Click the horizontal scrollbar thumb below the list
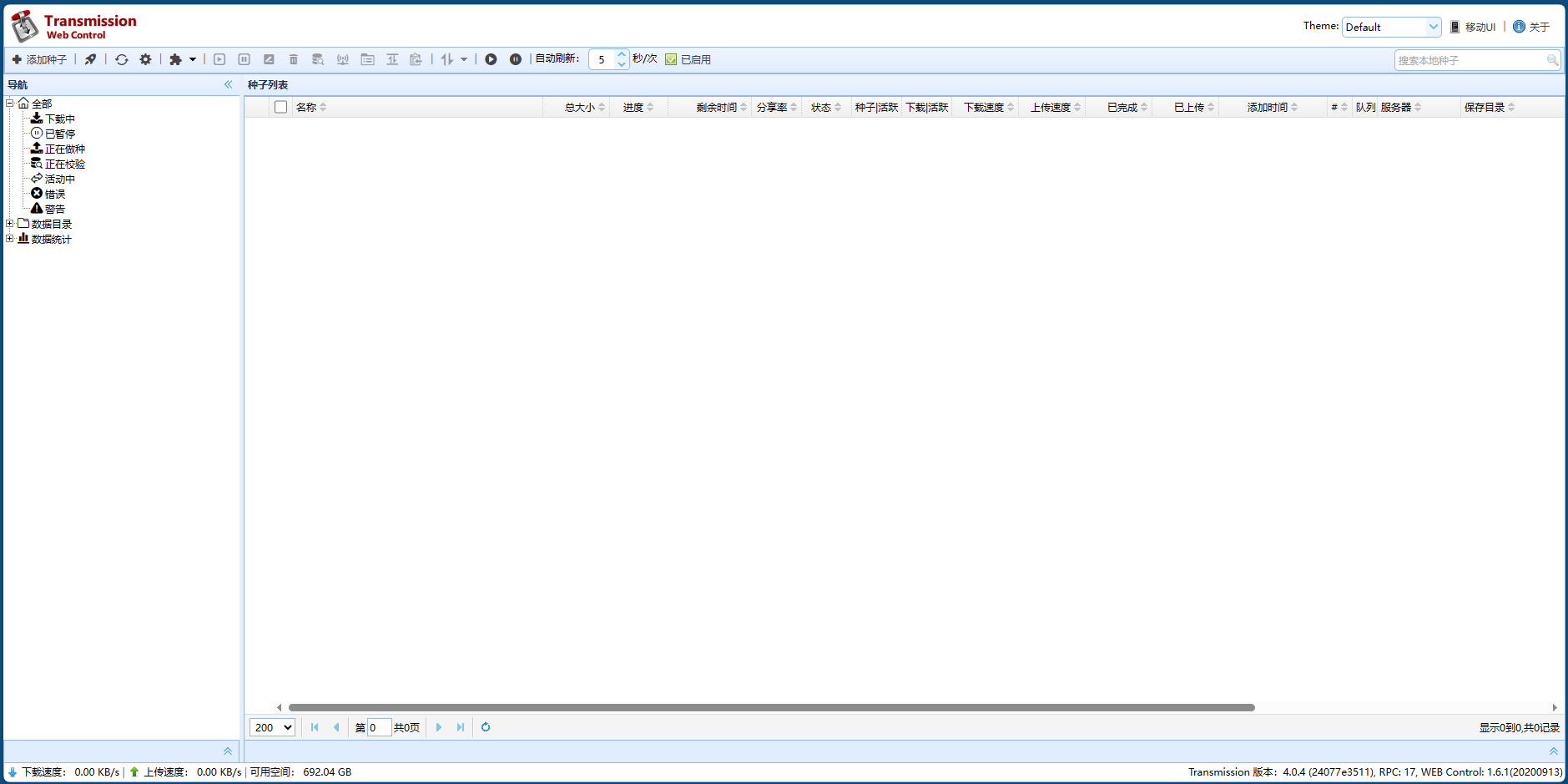Screen dimensions: 1568x784 (x=772, y=707)
